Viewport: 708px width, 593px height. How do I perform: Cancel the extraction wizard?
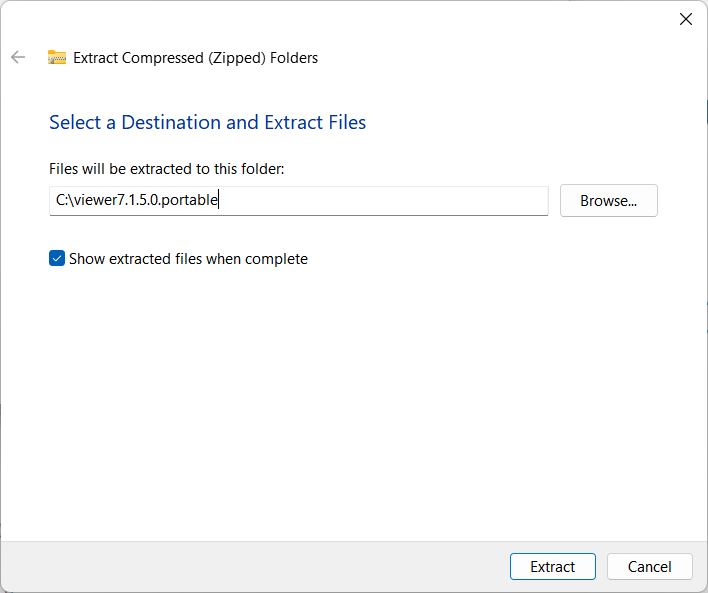pyautogui.click(x=649, y=567)
